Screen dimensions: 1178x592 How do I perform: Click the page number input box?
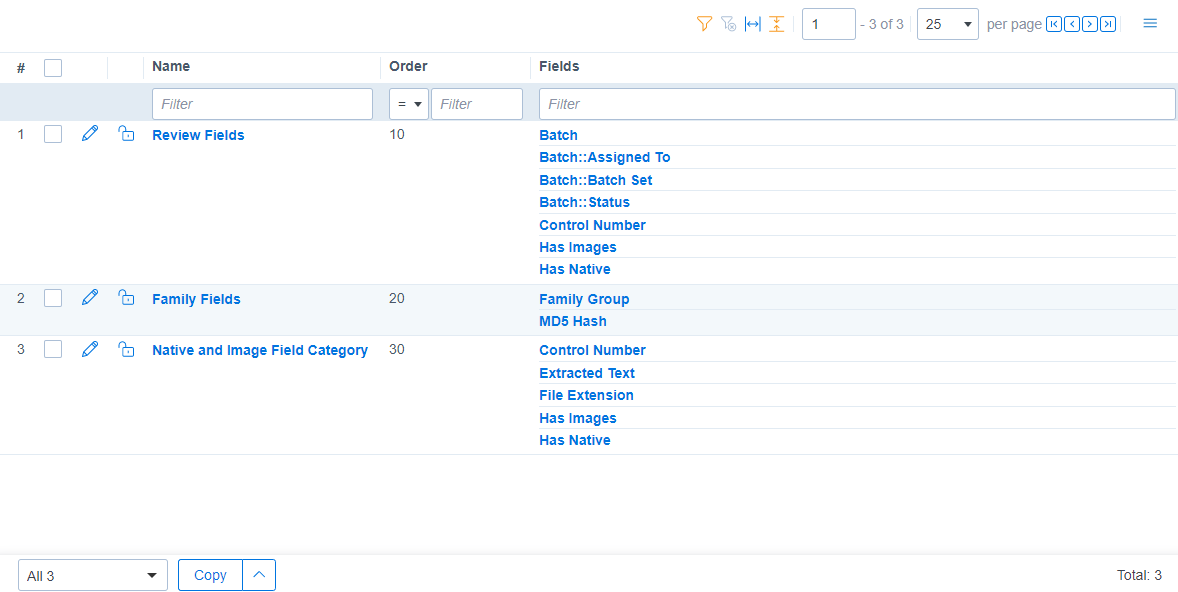829,24
